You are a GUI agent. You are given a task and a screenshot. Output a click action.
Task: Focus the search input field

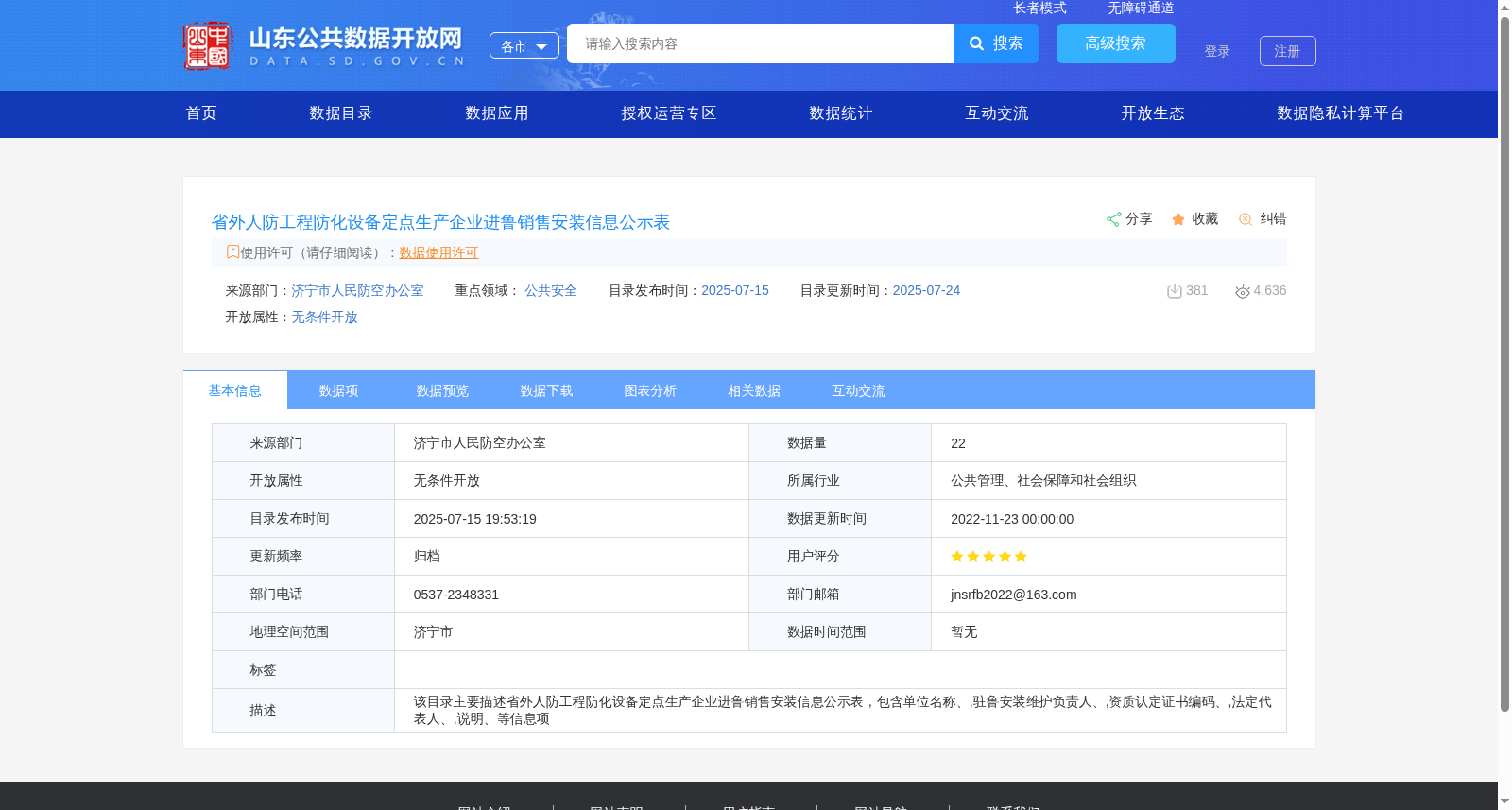[761, 43]
